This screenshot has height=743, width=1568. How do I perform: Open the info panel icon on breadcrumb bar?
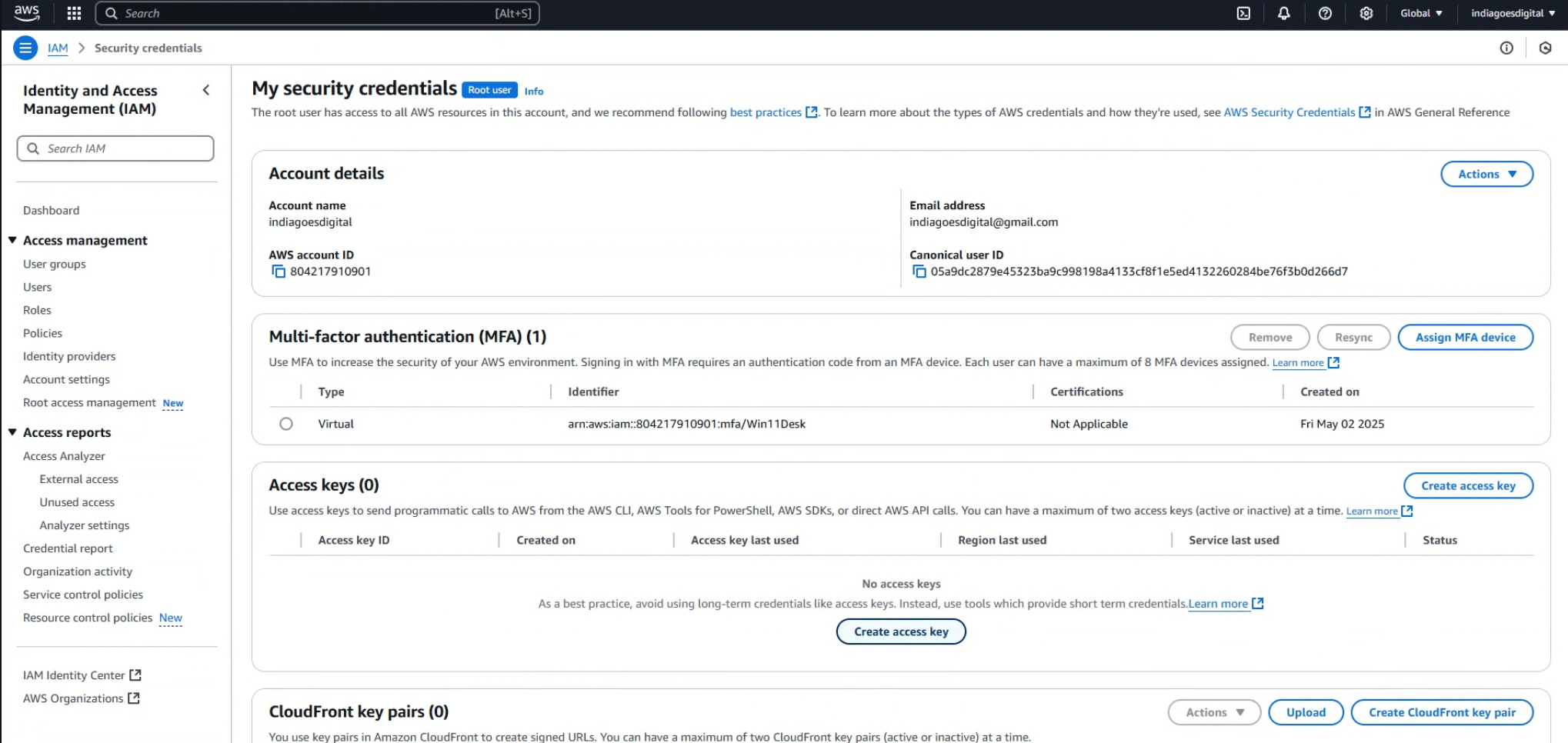pyautogui.click(x=1506, y=48)
